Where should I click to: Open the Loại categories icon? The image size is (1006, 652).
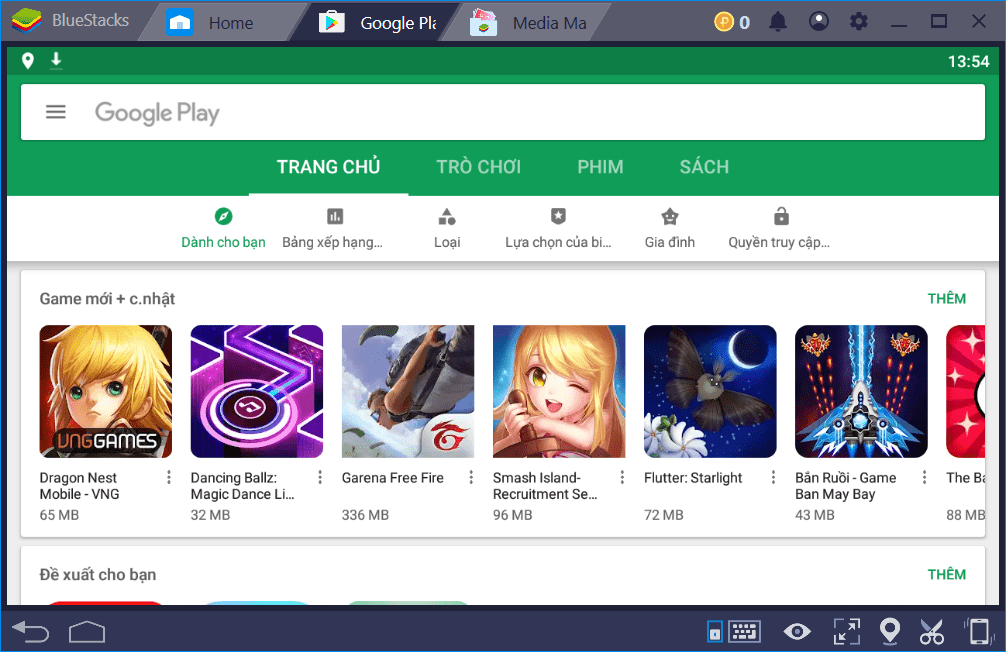tap(447, 216)
